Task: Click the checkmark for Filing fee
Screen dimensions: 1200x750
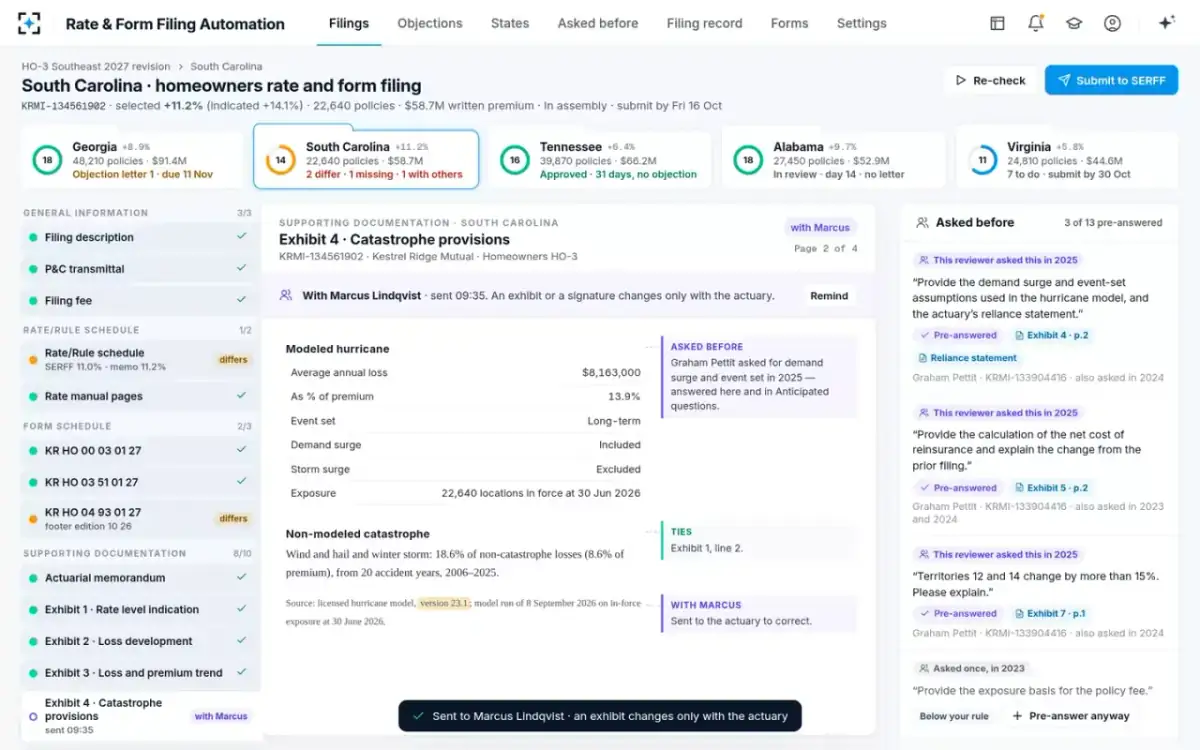Action: pos(241,300)
